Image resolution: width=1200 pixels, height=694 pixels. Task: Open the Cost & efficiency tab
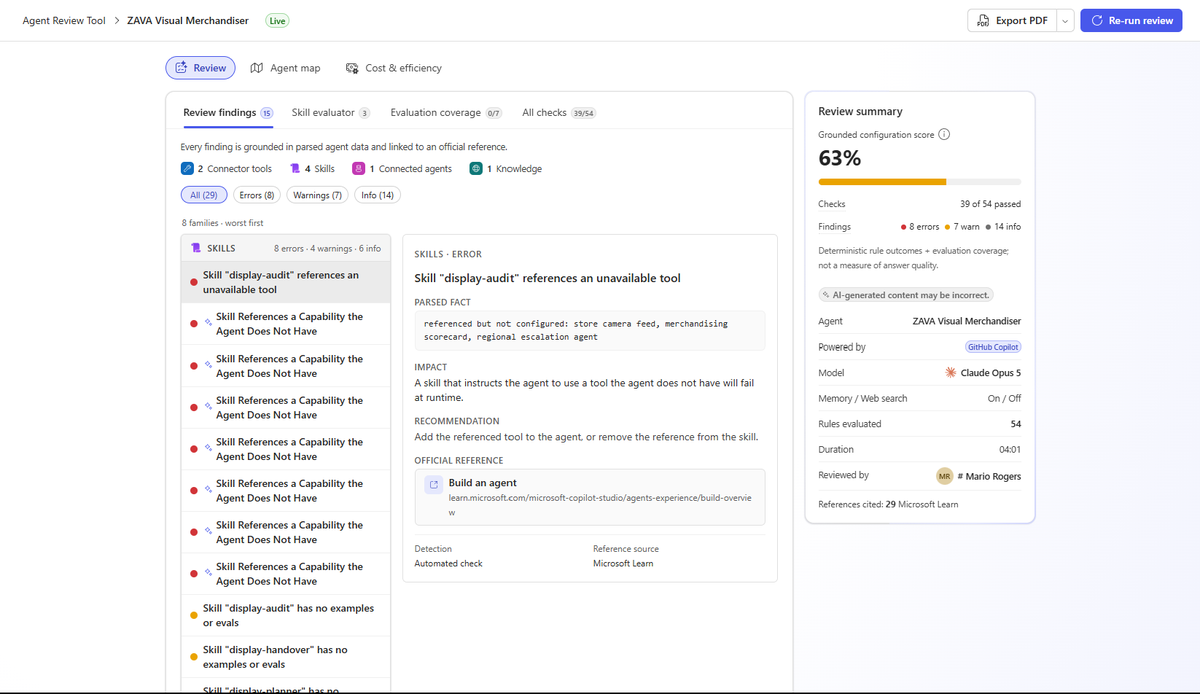[393, 68]
